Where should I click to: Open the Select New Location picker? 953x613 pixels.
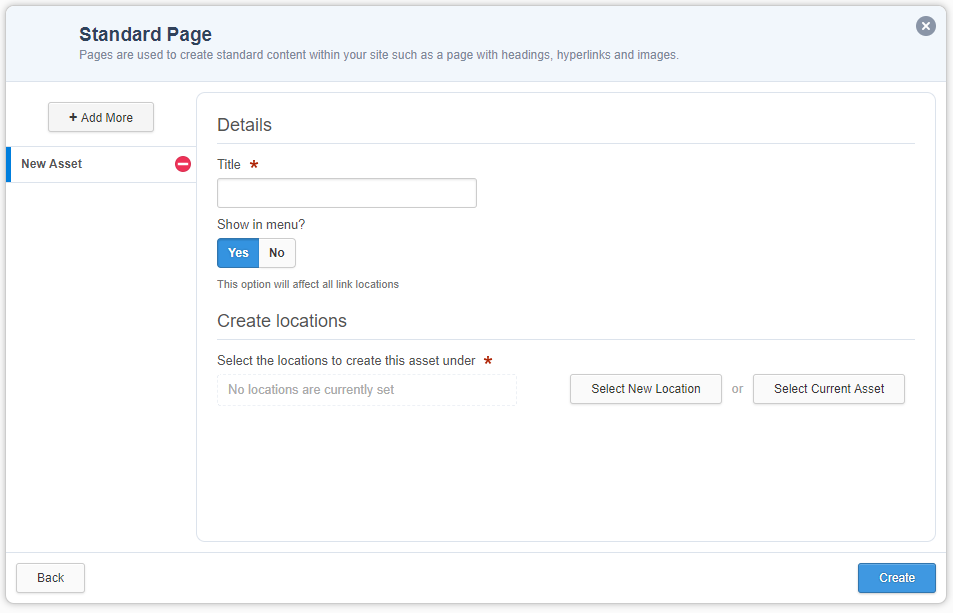pyautogui.click(x=645, y=389)
